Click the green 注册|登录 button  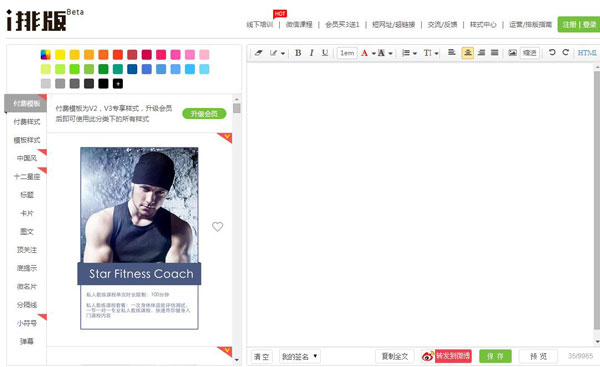[x=579, y=24]
